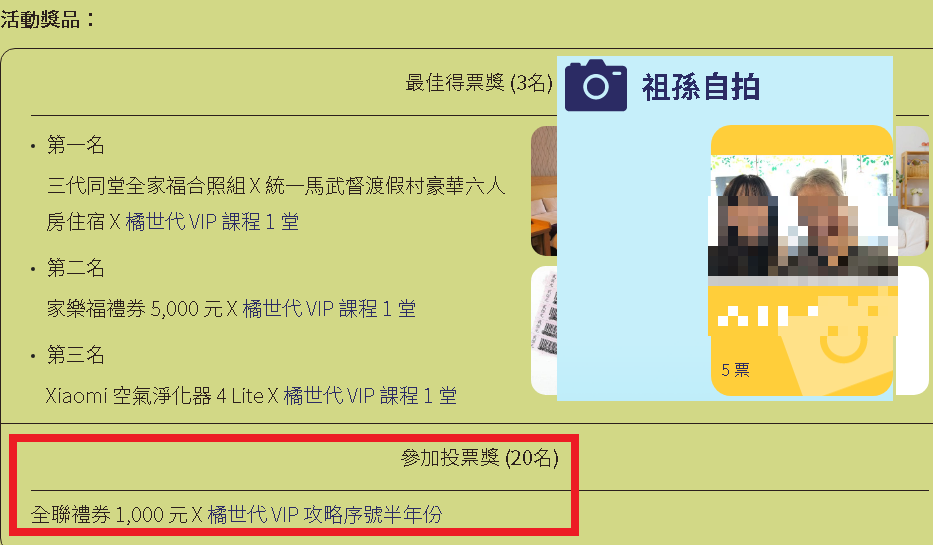The image size is (933, 545).
Task: Open 橘世代 VIP 課程 link under 第一名
Action: [212, 222]
